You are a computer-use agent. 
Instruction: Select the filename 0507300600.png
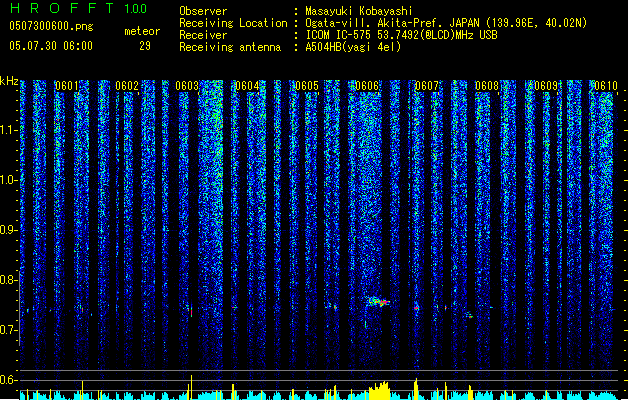click(51, 26)
